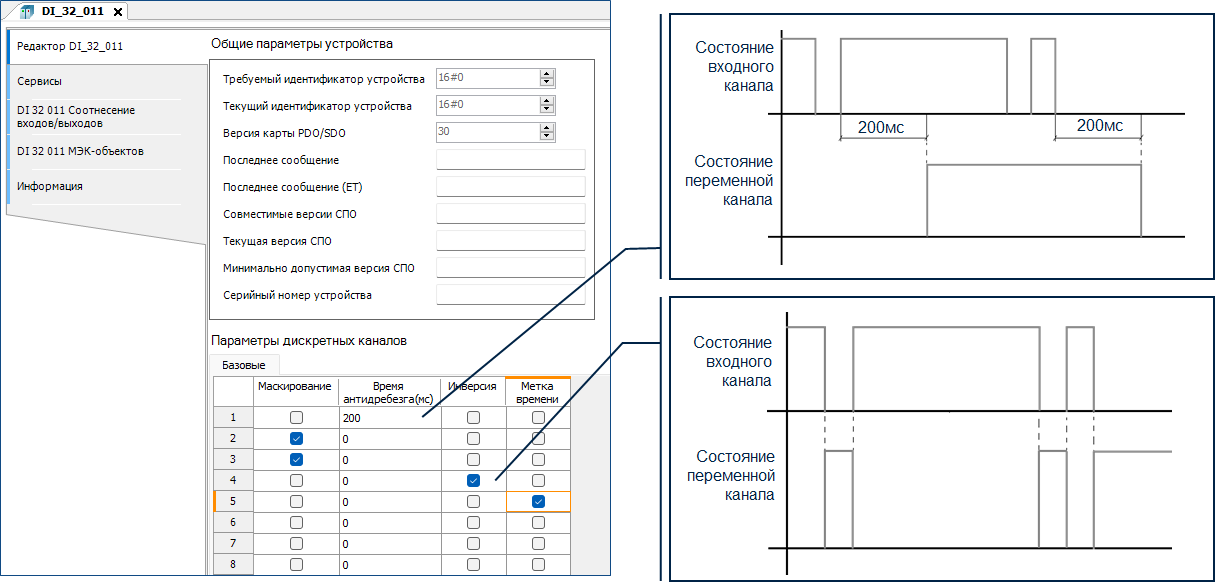
Task: Enable Инверсия for channel 6
Action: click(x=473, y=523)
